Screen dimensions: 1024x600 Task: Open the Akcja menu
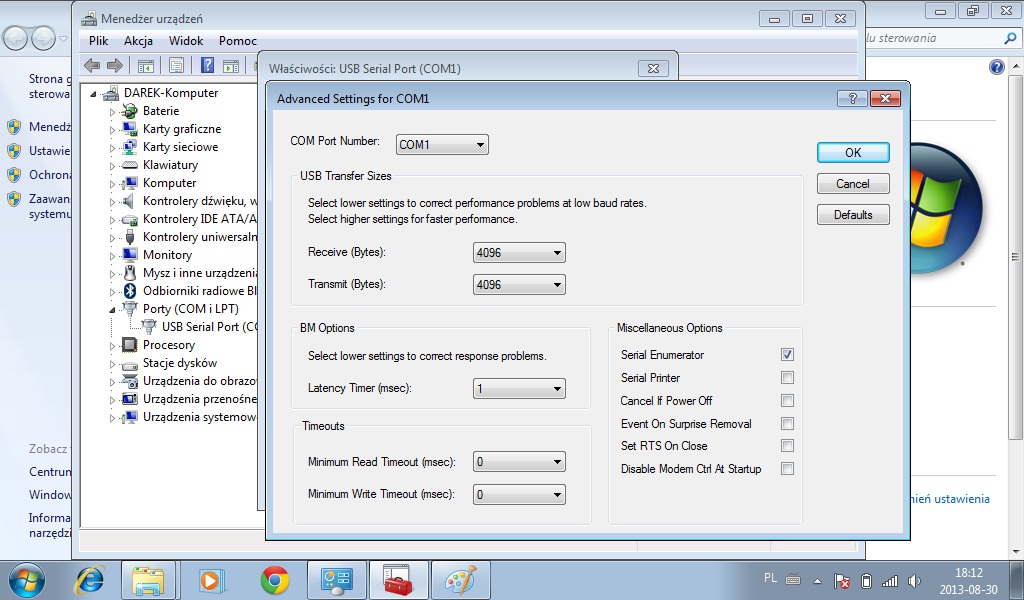coord(138,40)
